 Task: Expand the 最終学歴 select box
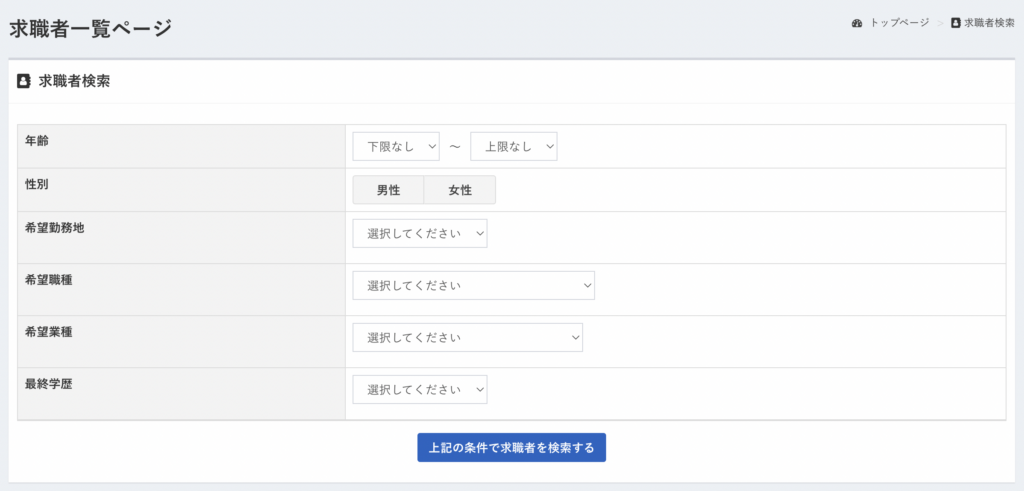point(420,389)
